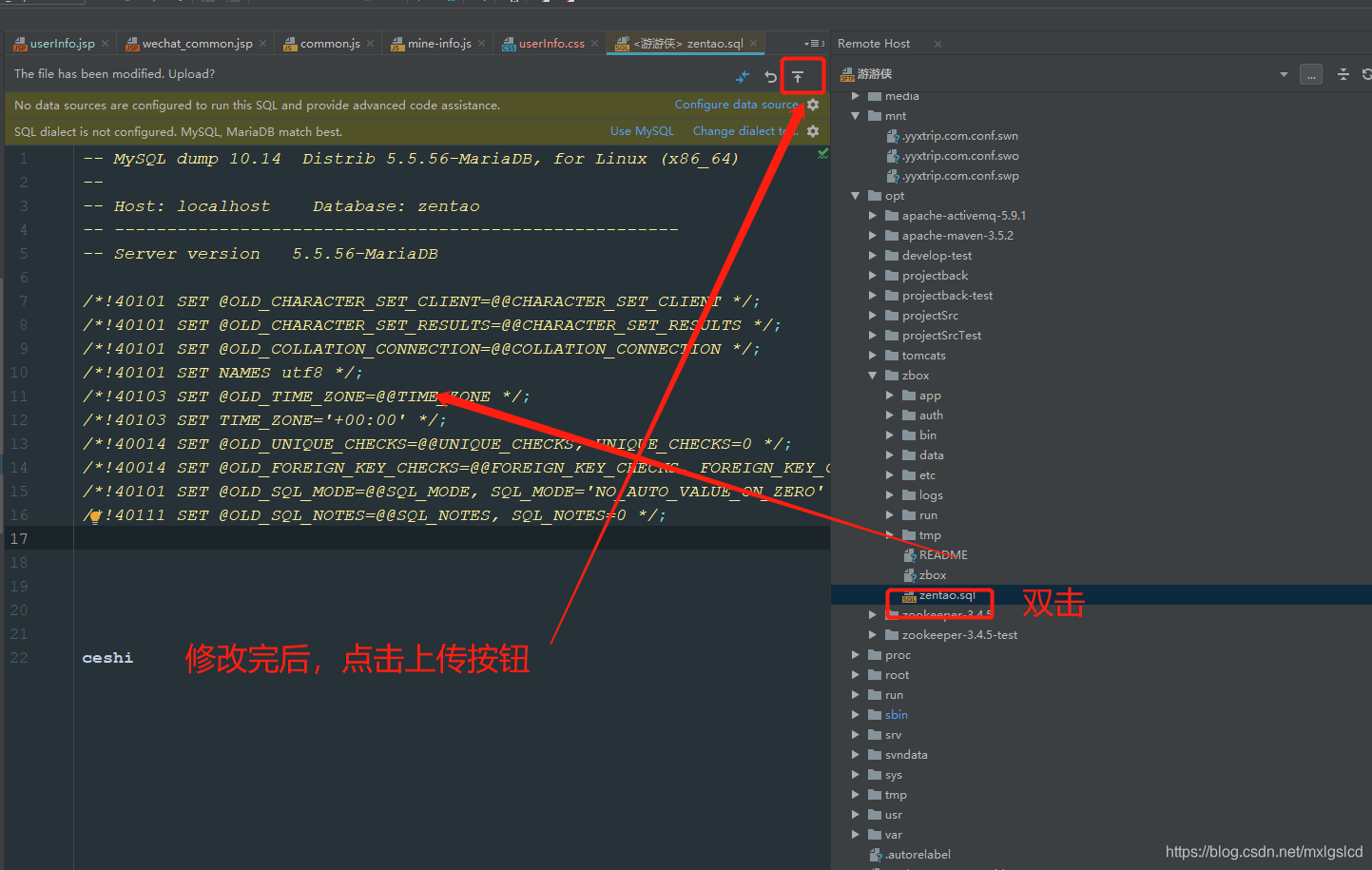The height and width of the screenshot is (870, 1372).
Task: Click the refresh icon in Remote Host
Action: 1366,74
